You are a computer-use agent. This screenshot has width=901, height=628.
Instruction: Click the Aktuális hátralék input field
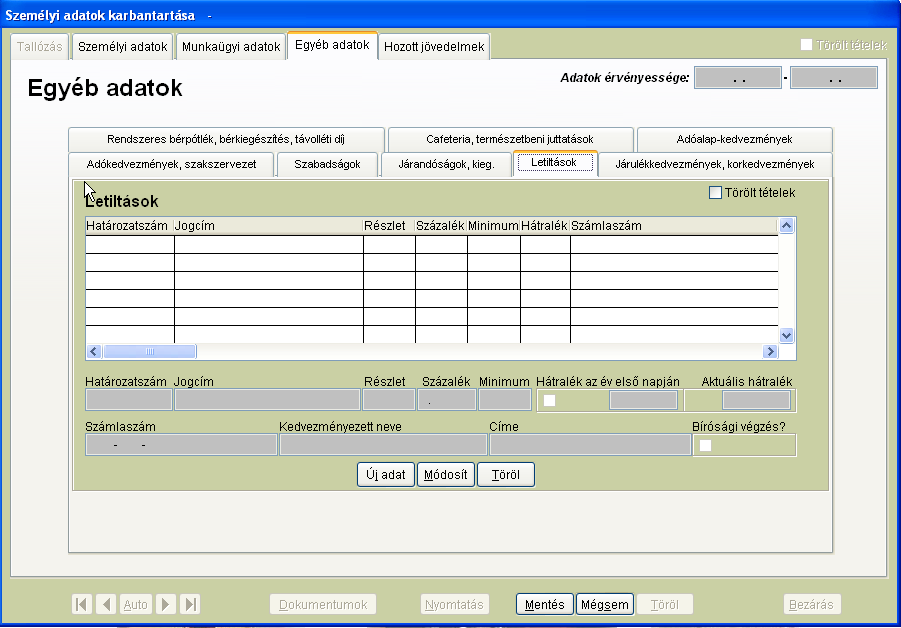[756, 400]
